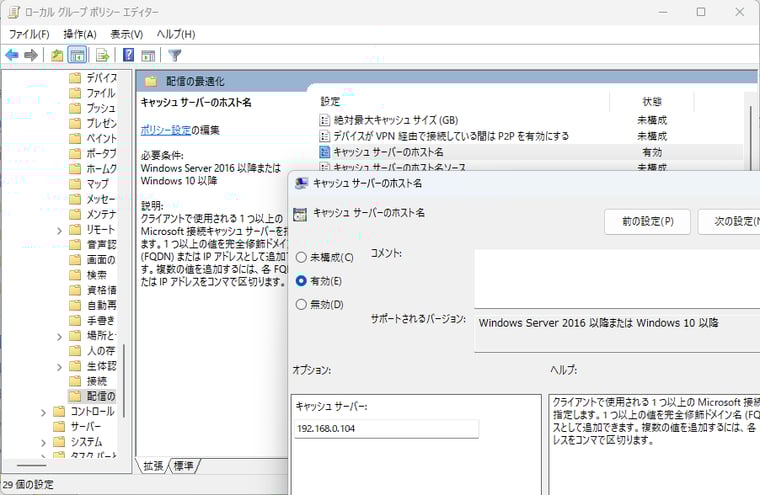Click the Export list toolbar icon

102,55
